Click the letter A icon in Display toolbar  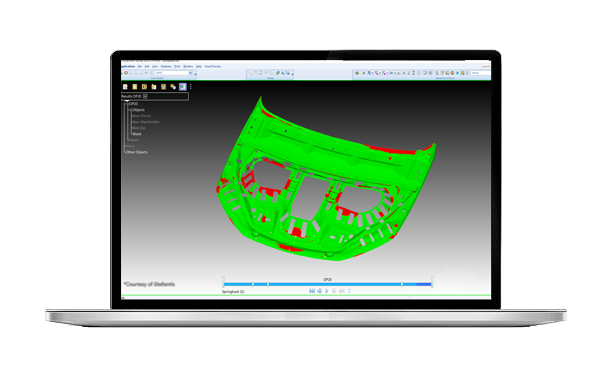pyautogui.click(x=283, y=73)
